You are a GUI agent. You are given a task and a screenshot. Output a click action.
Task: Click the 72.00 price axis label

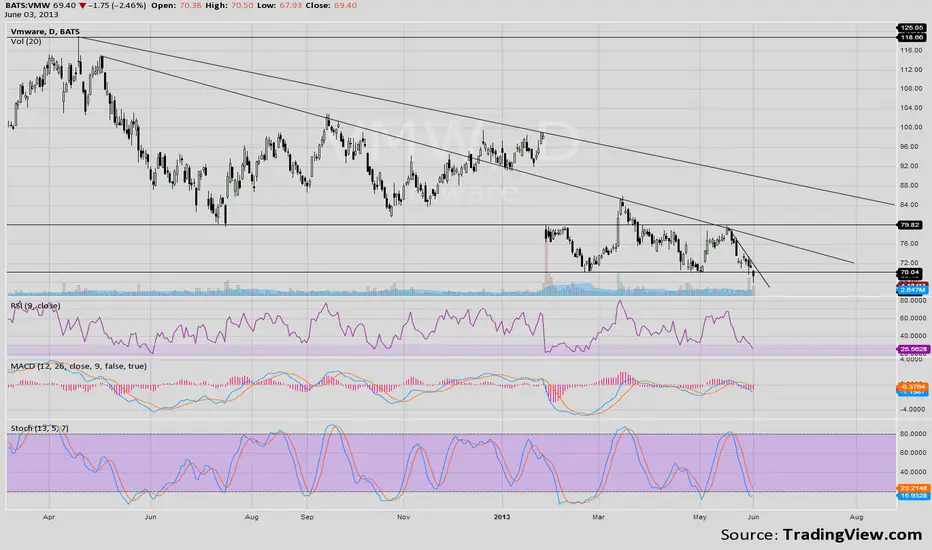point(911,263)
